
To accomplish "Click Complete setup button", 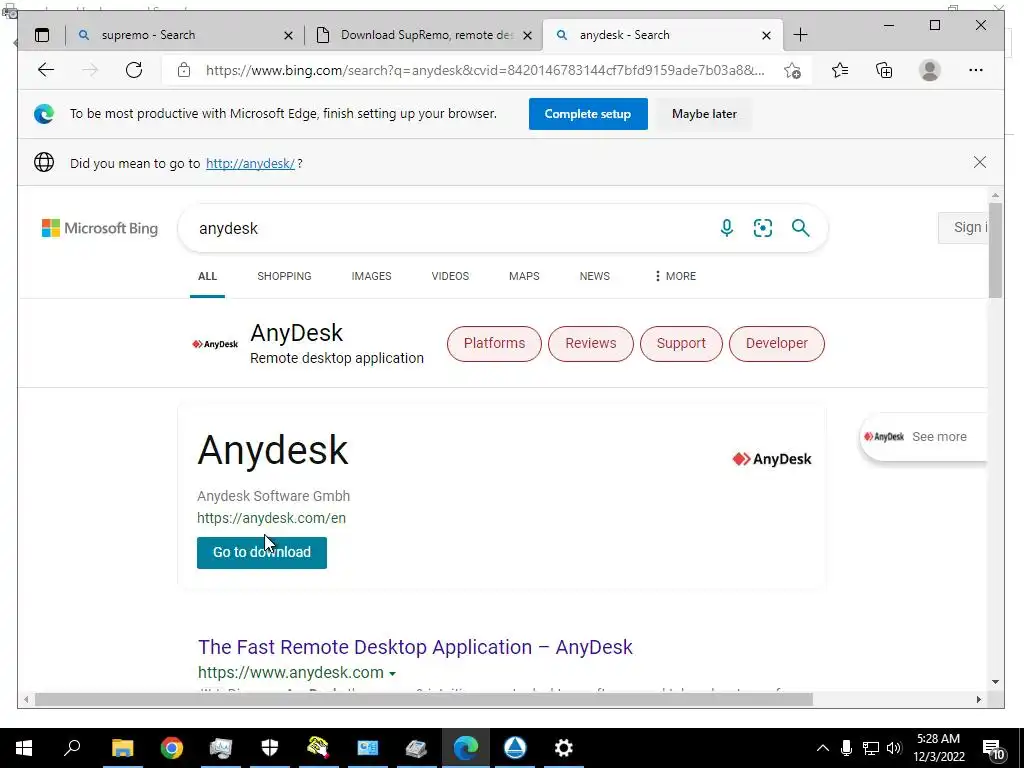I will (588, 114).
